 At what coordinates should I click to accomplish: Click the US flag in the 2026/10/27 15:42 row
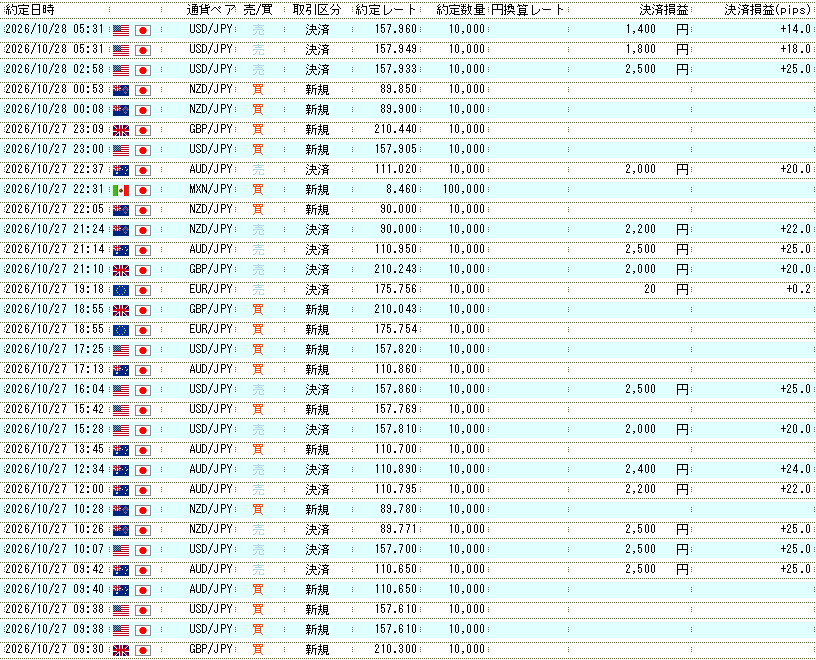pos(121,410)
